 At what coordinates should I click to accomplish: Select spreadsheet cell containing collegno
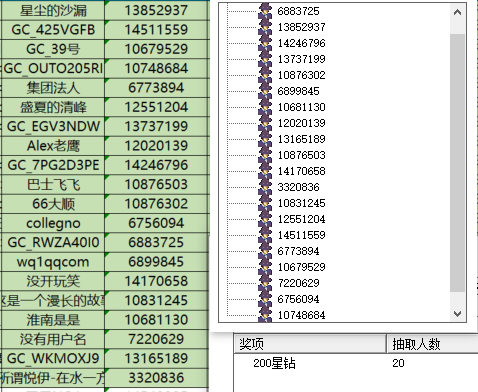(53, 223)
